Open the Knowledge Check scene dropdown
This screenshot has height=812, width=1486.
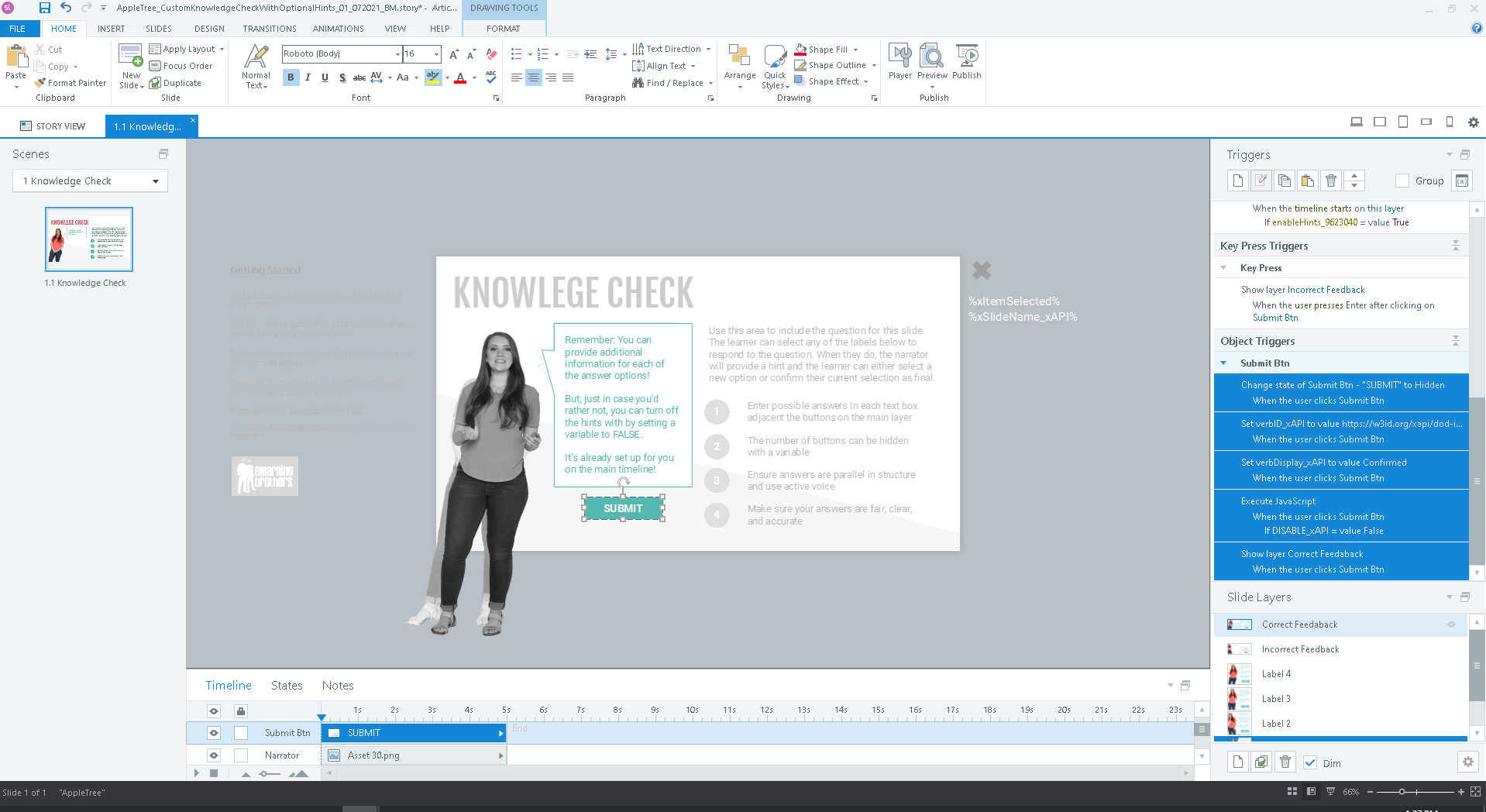[x=156, y=181]
